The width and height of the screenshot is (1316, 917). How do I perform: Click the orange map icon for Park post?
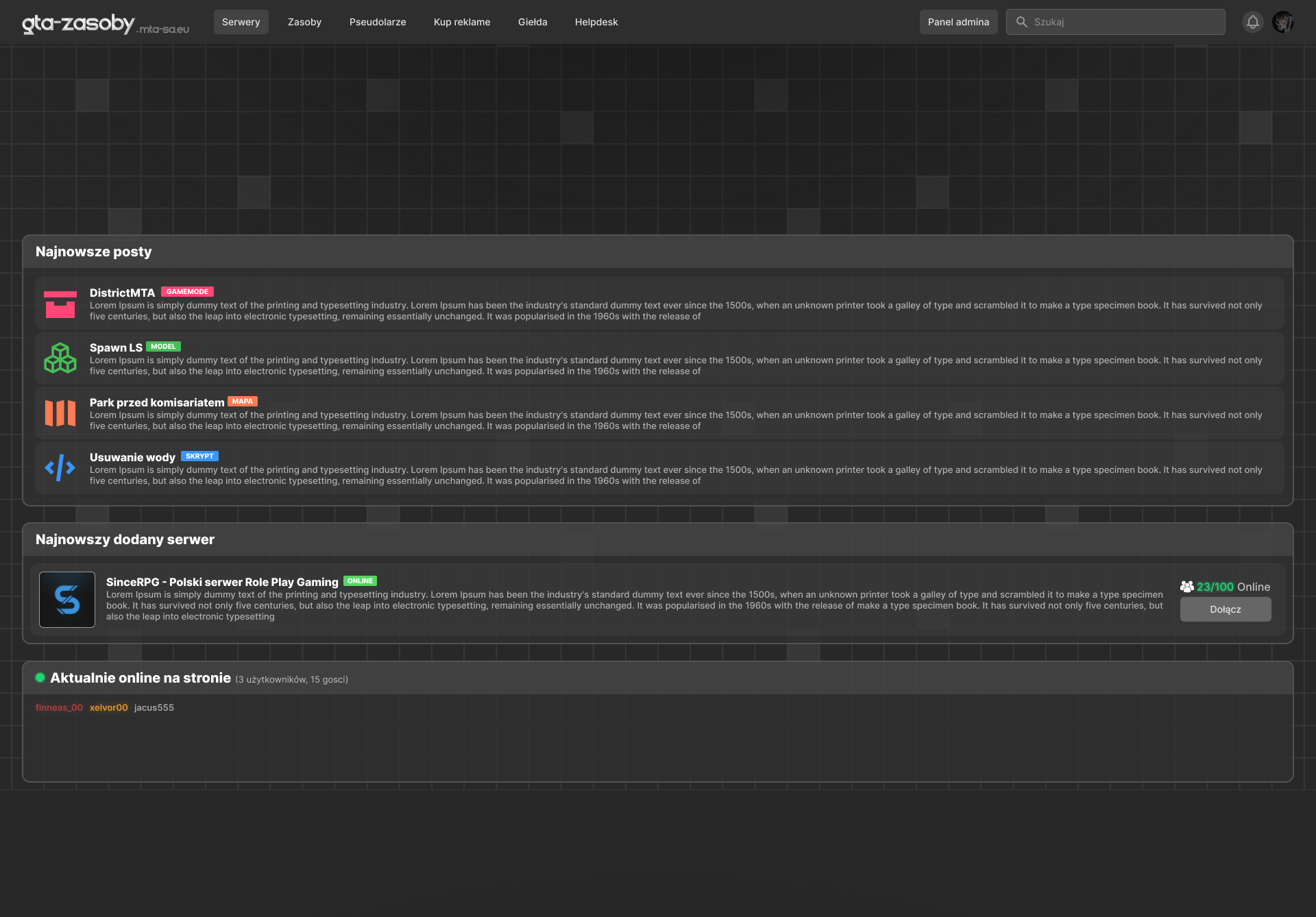pyautogui.click(x=60, y=413)
